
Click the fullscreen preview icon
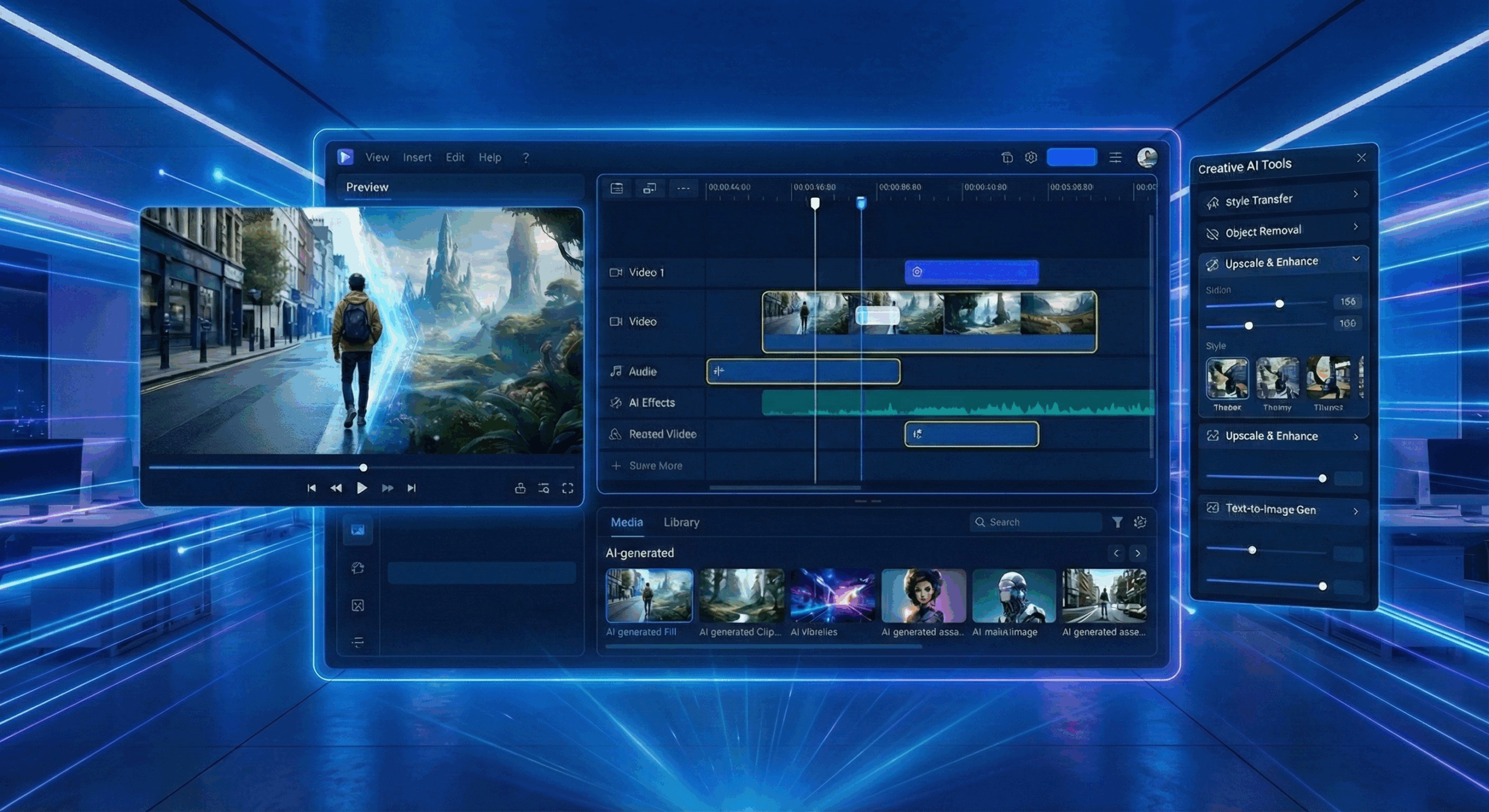568,488
